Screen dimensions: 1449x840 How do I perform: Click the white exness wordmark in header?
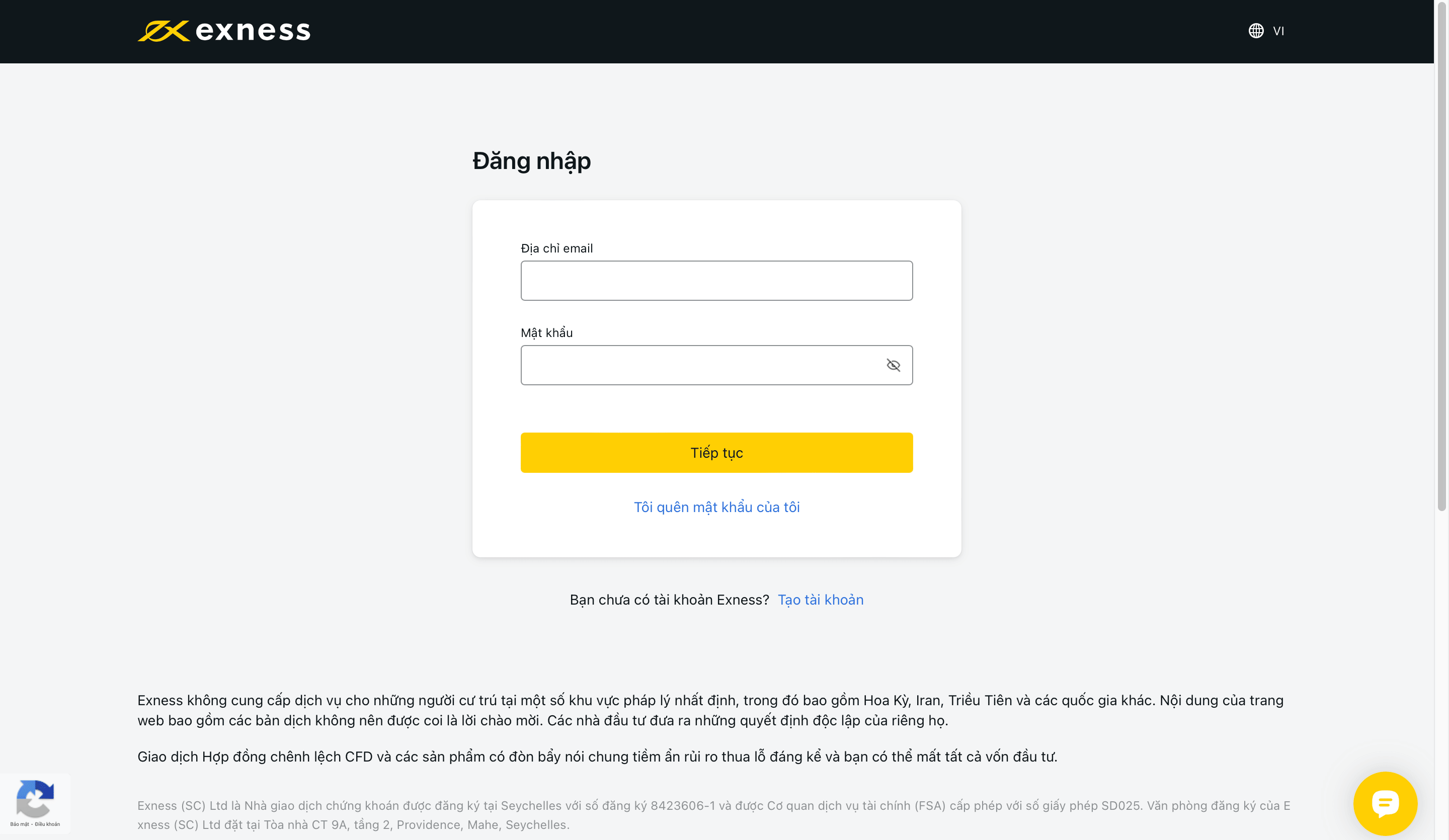click(x=253, y=31)
